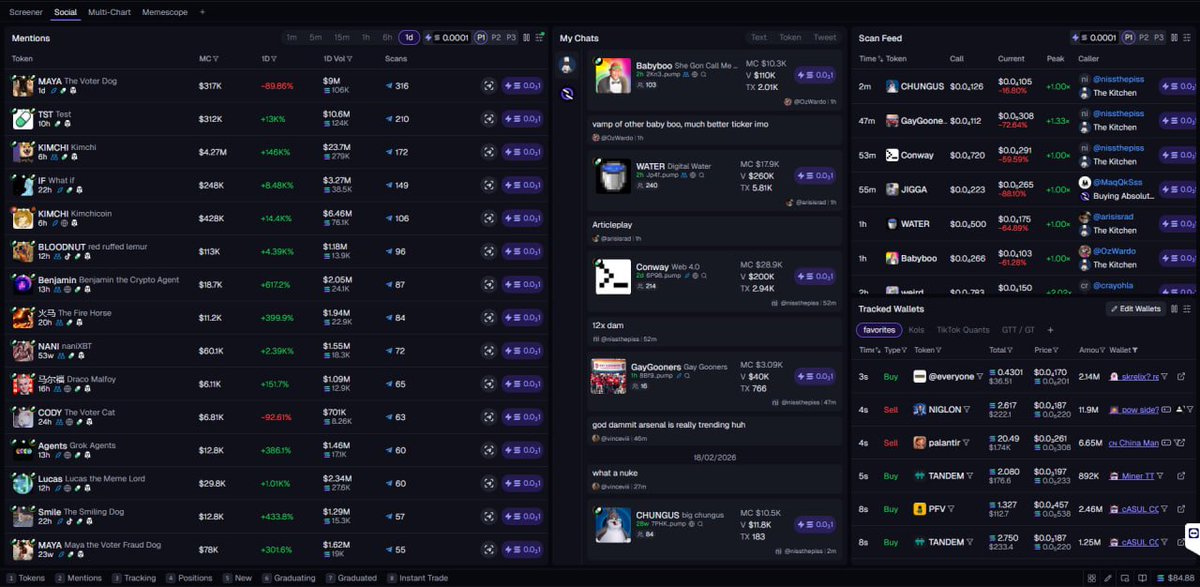The image size is (1200, 587).
Task: Click the filter settings icon in Scan Feed header
Action: point(1188,37)
